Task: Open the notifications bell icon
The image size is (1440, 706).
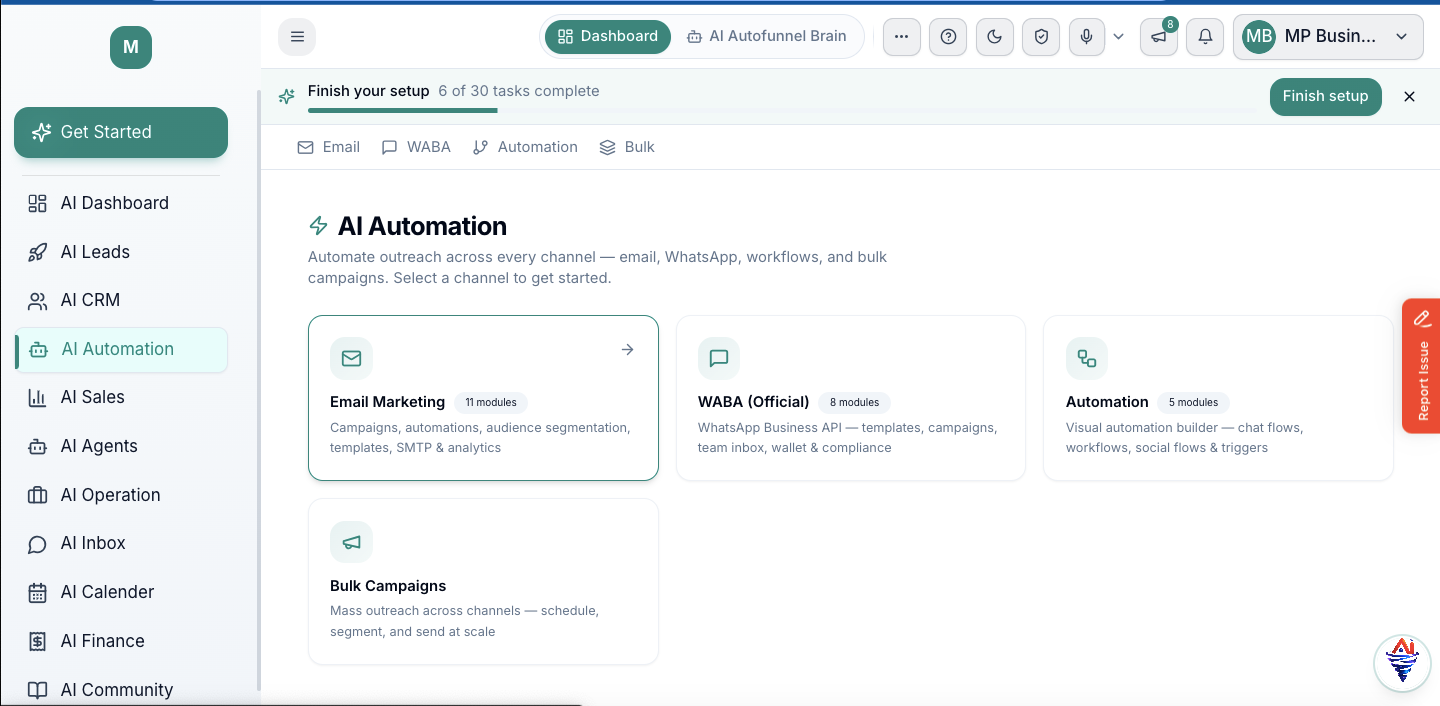Action: point(1205,37)
